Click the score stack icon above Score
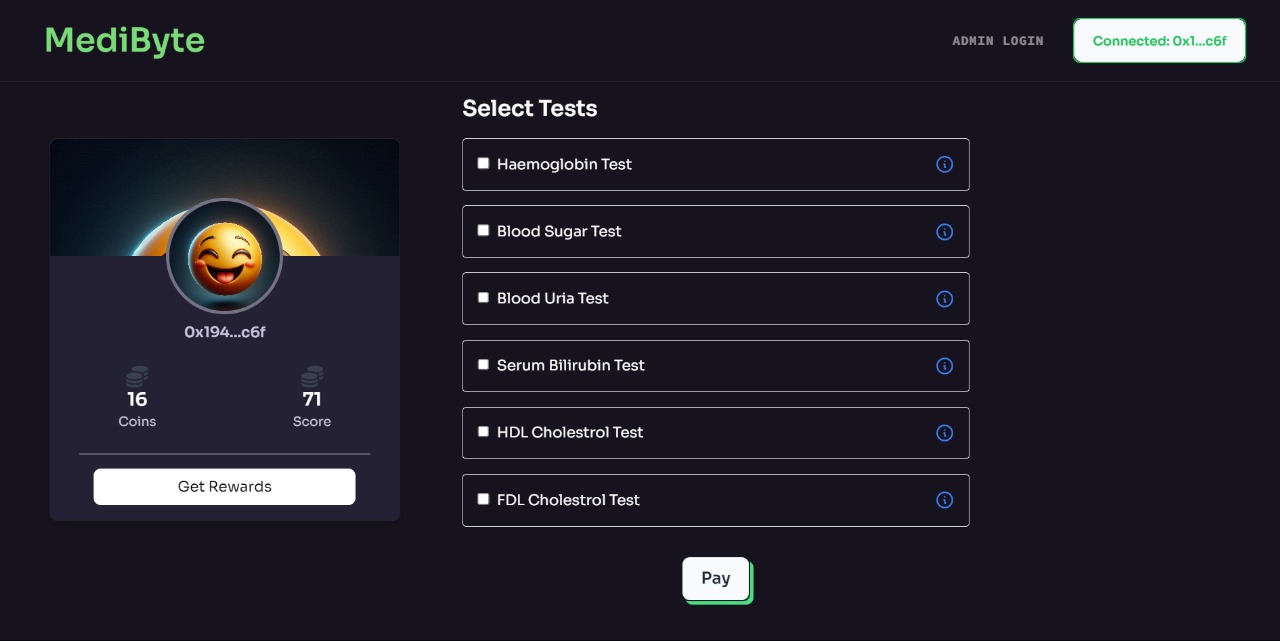The image size is (1280, 641). pyautogui.click(x=312, y=377)
